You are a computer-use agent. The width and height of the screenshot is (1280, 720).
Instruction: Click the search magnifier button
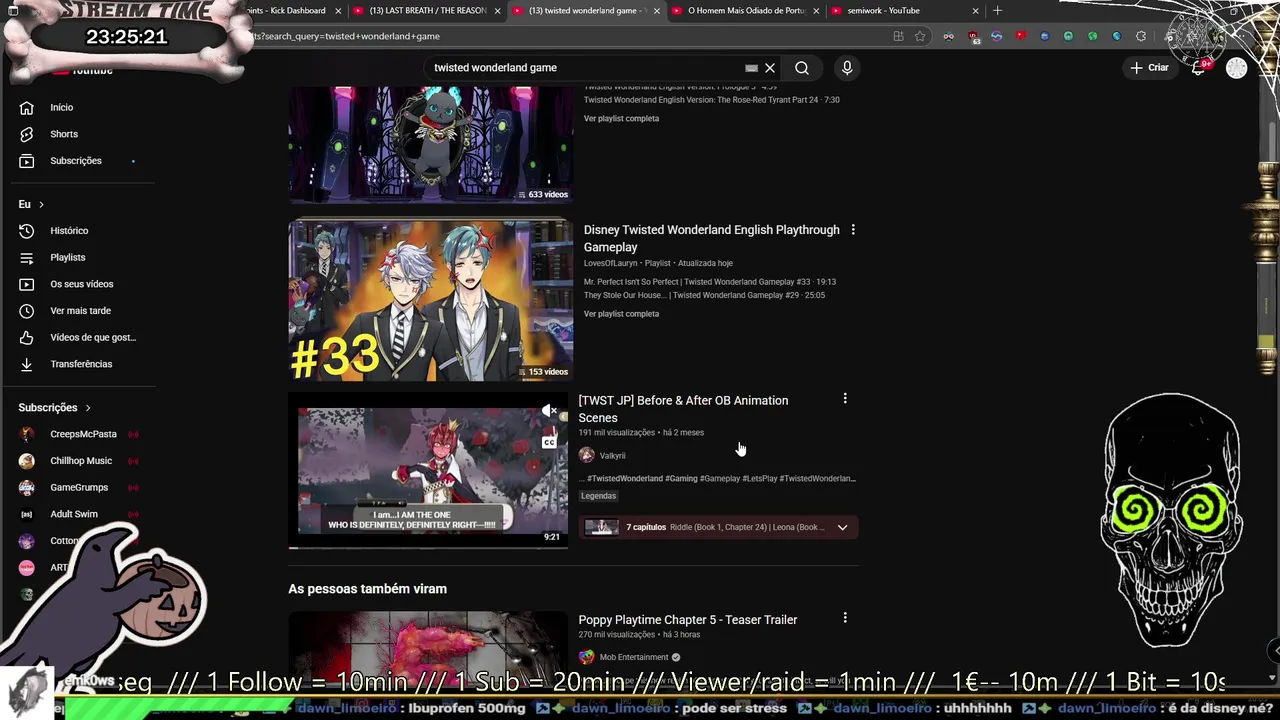[802, 68]
